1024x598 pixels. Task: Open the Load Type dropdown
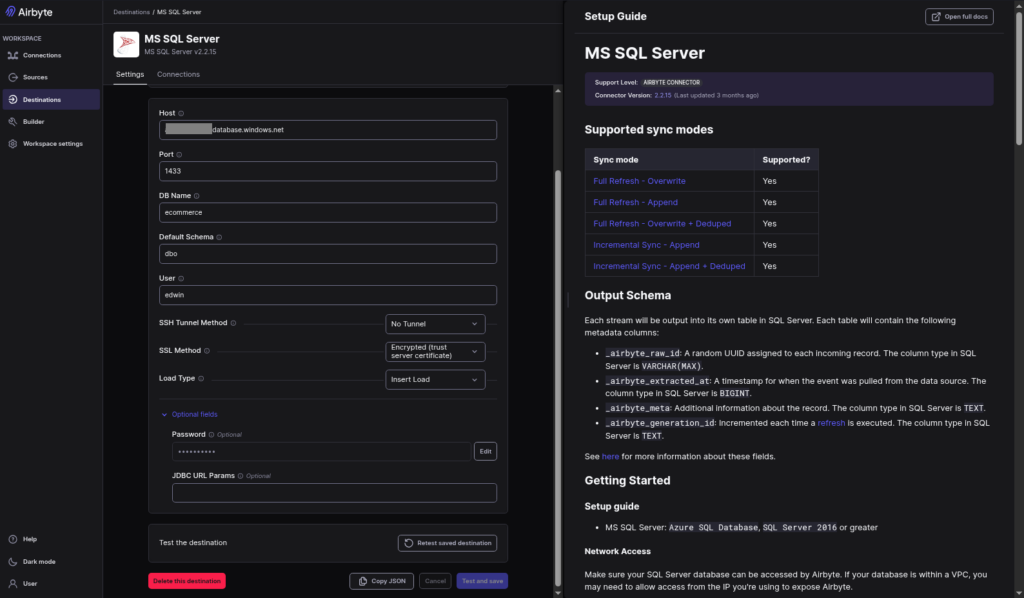point(435,379)
